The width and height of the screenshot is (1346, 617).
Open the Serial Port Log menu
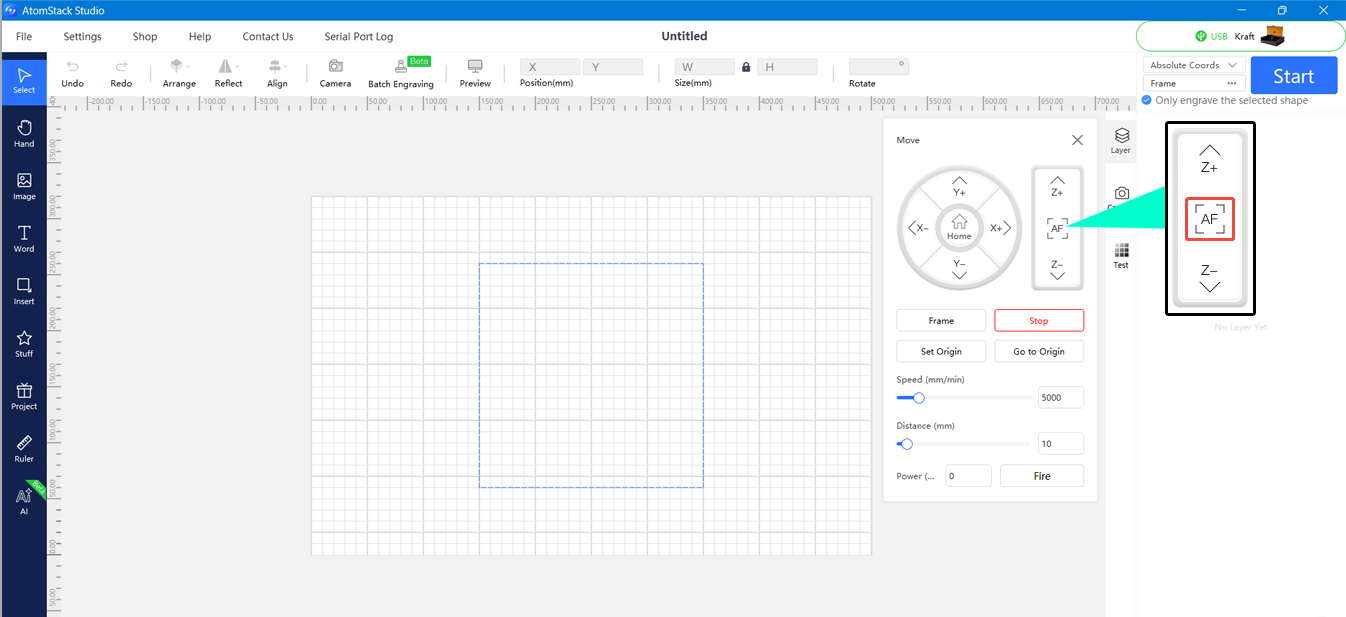(x=359, y=37)
